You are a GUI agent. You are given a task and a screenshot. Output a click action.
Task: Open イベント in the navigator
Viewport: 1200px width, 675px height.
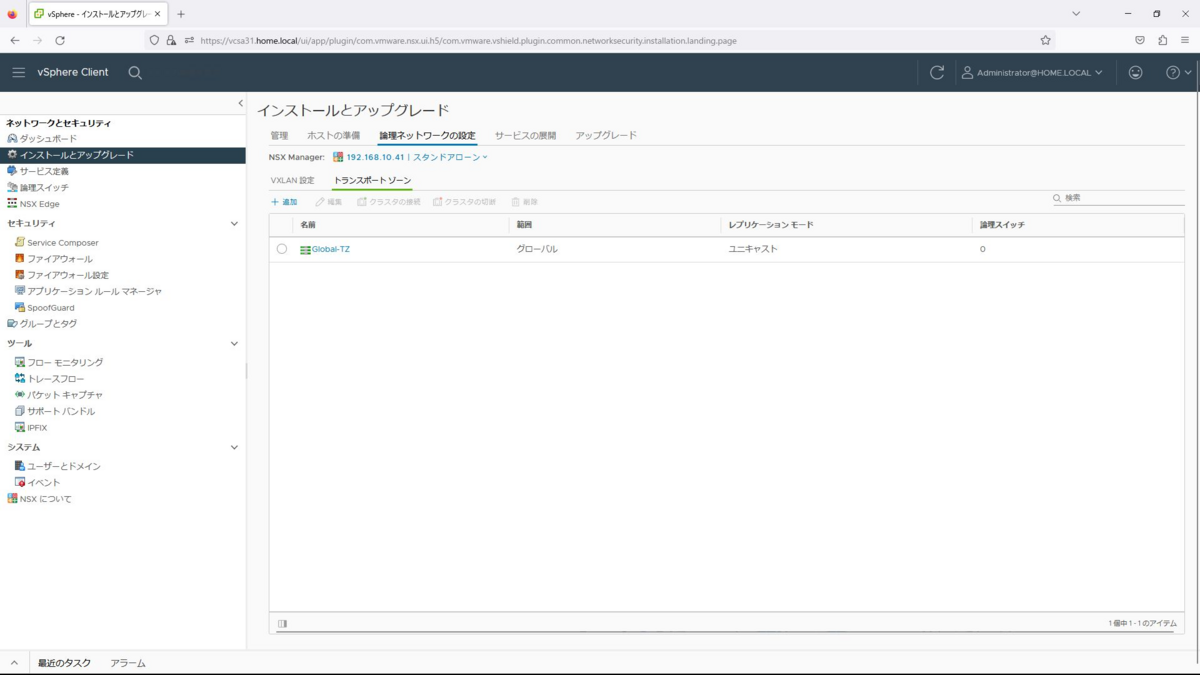pyautogui.click(x=44, y=482)
